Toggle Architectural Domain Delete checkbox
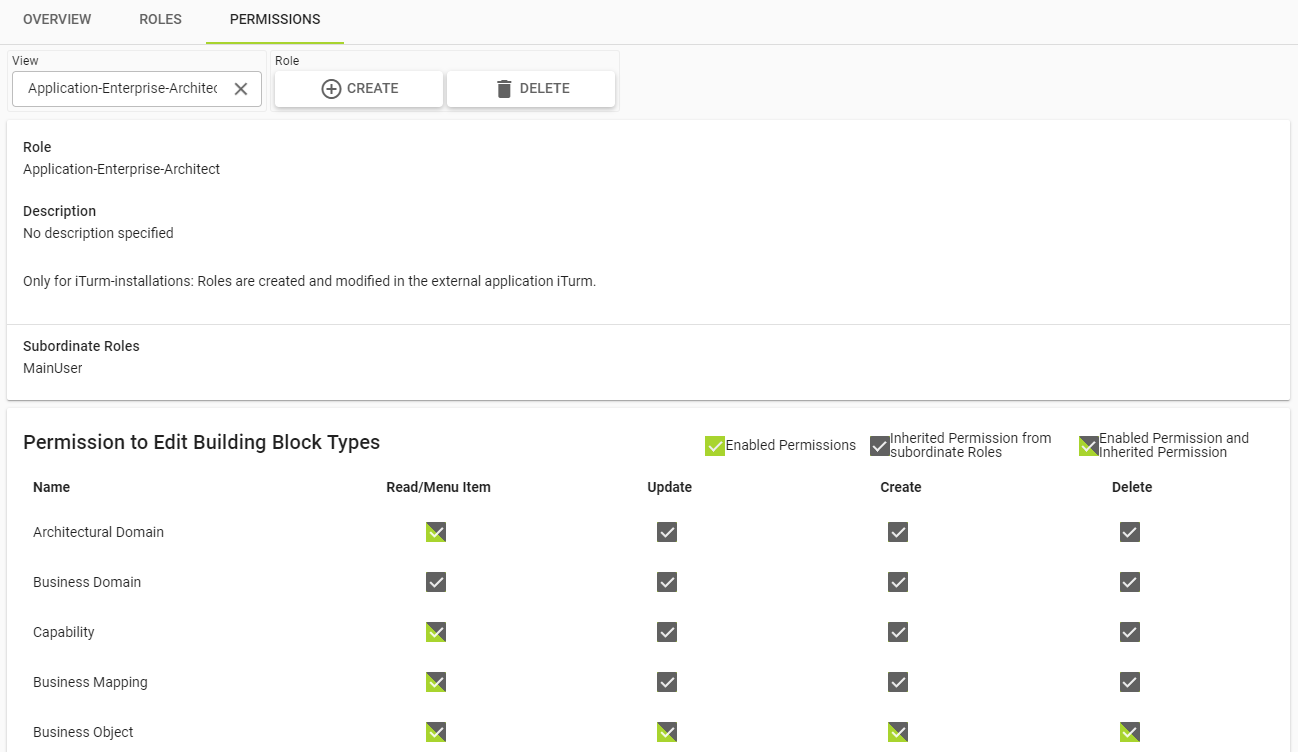This screenshot has width=1298, height=752. (1130, 532)
